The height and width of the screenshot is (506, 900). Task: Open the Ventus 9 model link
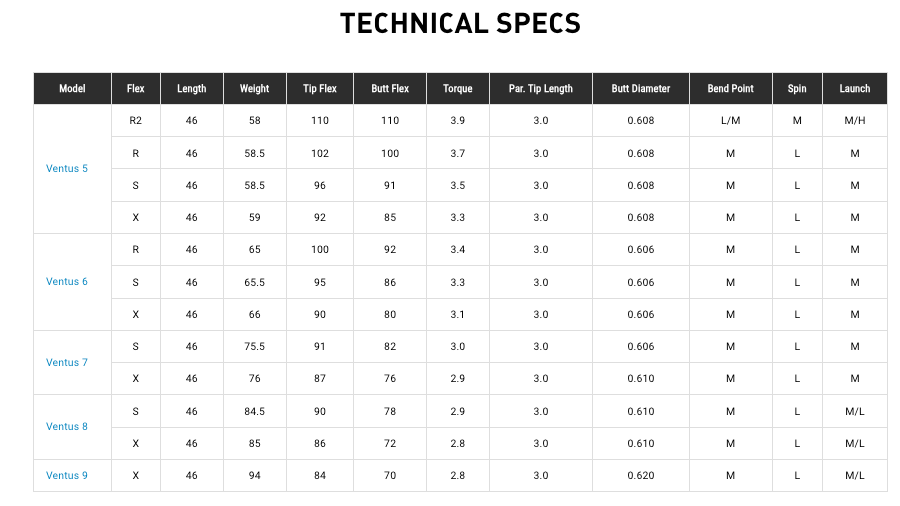coord(67,476)
